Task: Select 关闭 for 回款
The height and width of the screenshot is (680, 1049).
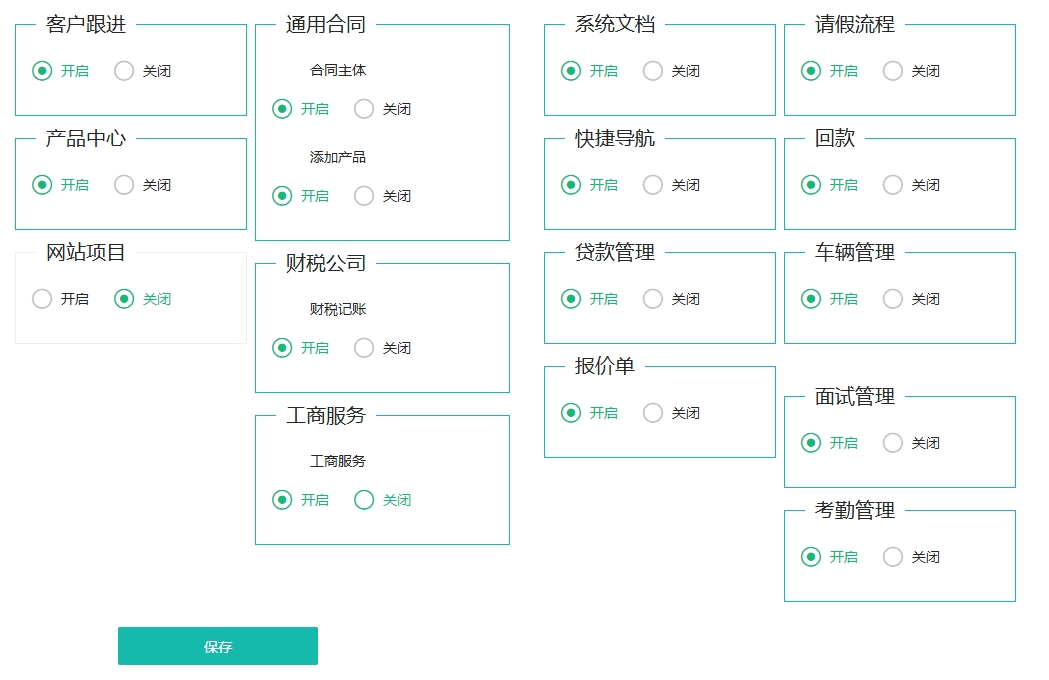Action: [893, 185]
